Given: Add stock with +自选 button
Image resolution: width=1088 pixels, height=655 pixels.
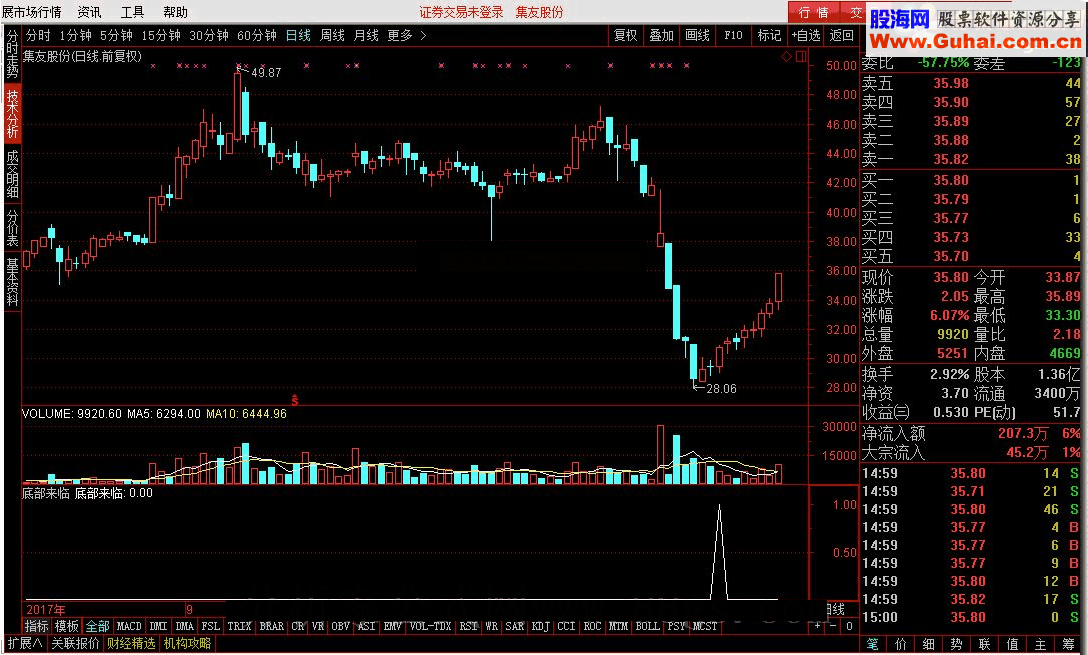Looking at the screenshot, I should coord(806,35).
